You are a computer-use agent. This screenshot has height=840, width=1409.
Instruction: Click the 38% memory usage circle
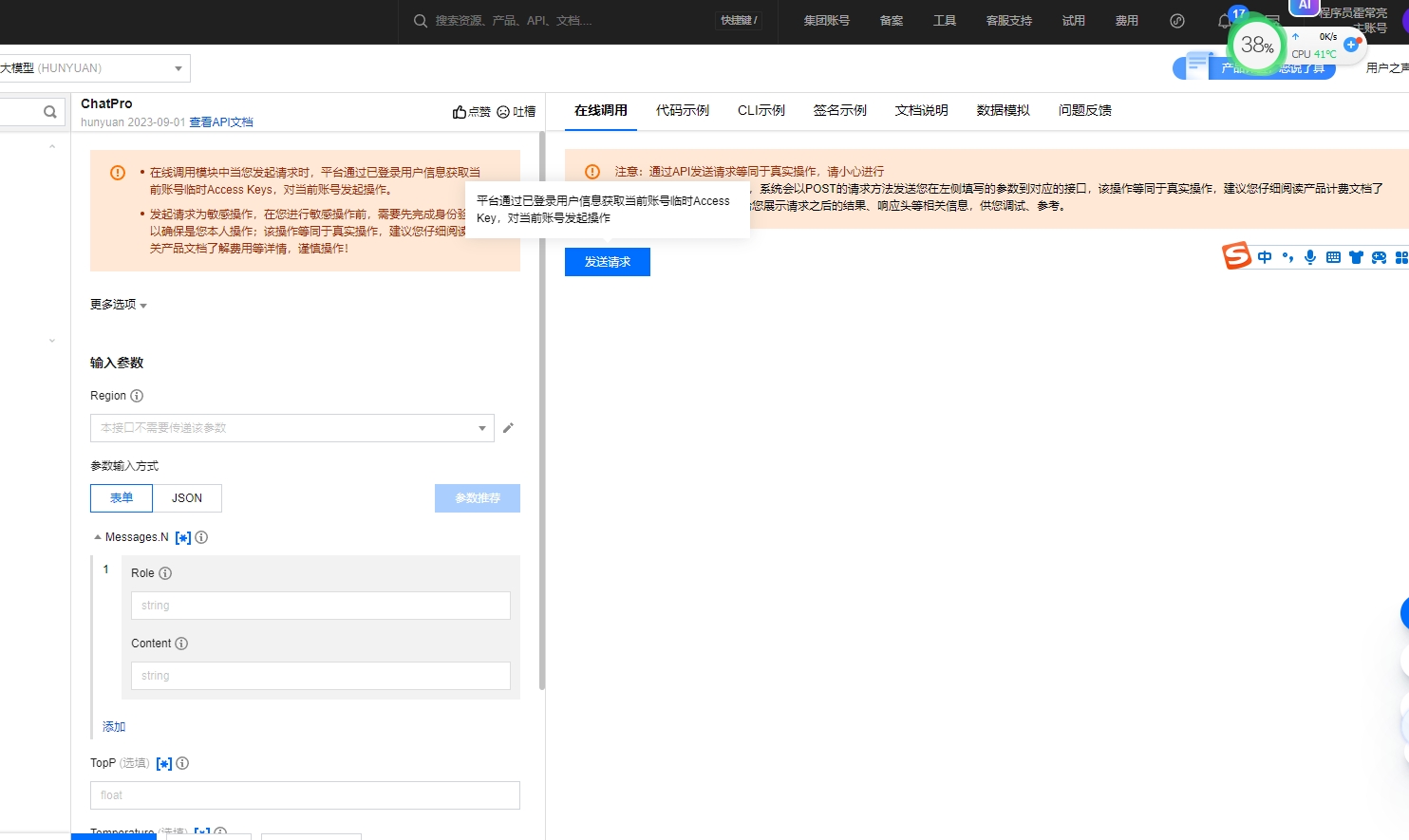[1257, 45]
